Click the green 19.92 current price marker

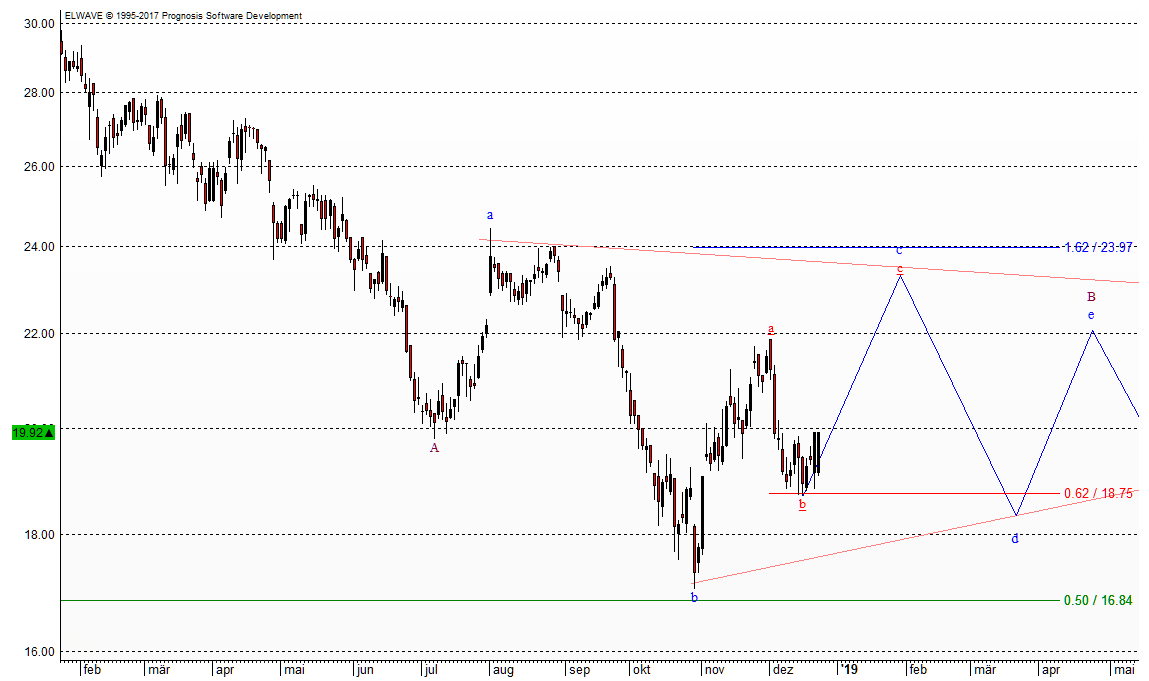[x=33, y=432]
